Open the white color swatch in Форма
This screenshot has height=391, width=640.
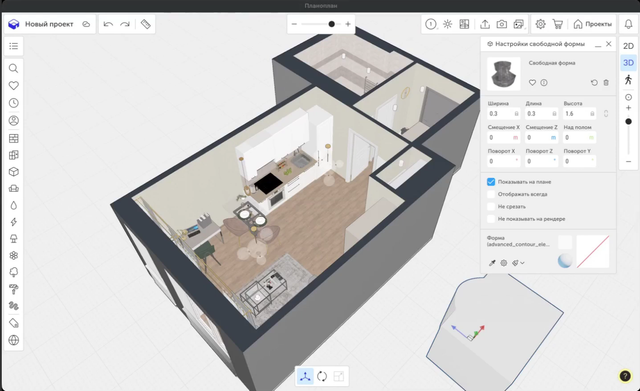click(x=565, y=242)
